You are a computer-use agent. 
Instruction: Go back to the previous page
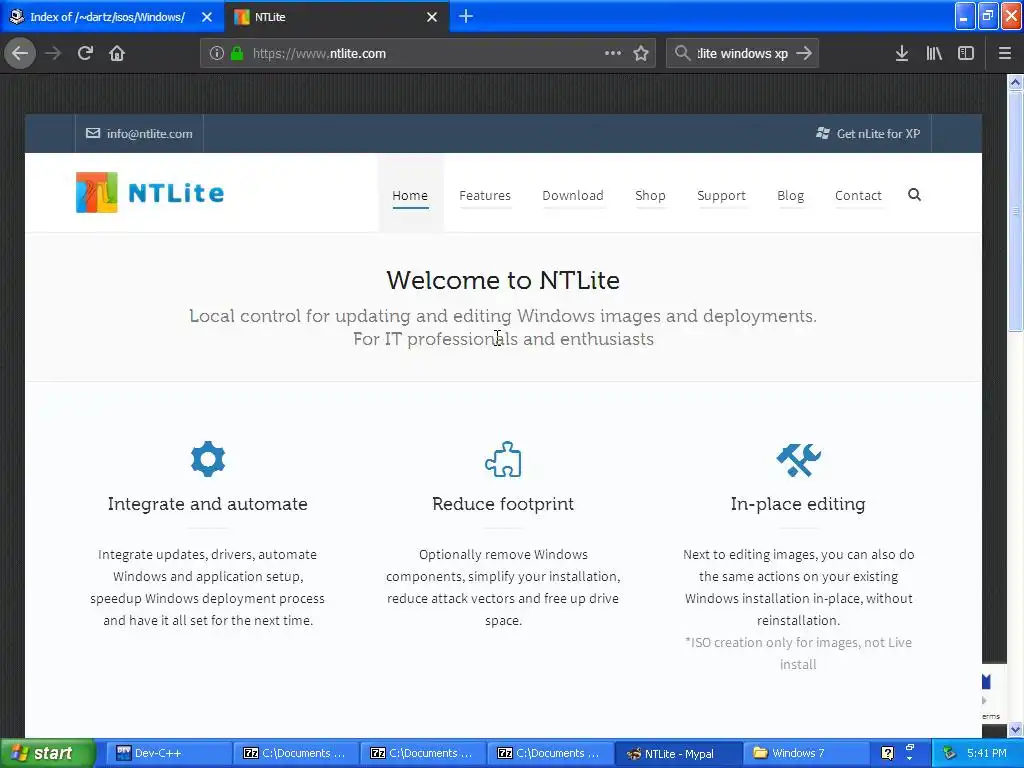(x=20, y=53)
